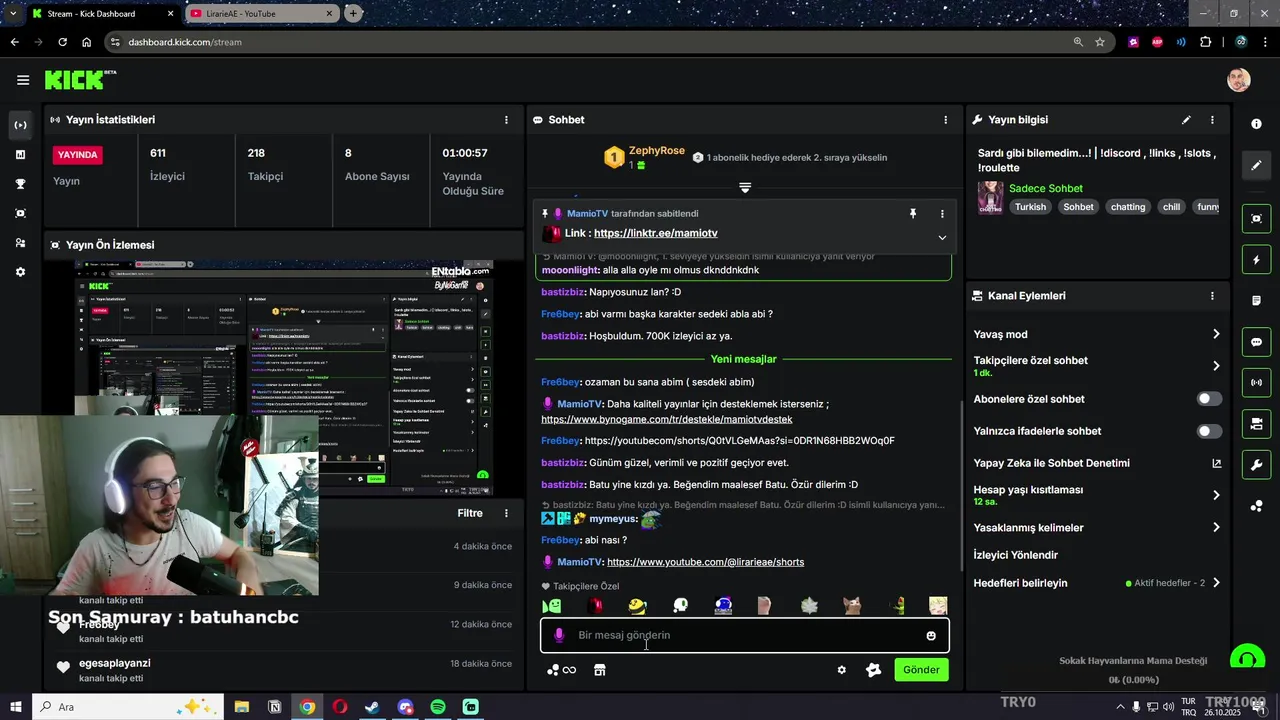Open the Sohbet panel three-dot menu
Screen dimensions: 1280x720
point(945,120)
